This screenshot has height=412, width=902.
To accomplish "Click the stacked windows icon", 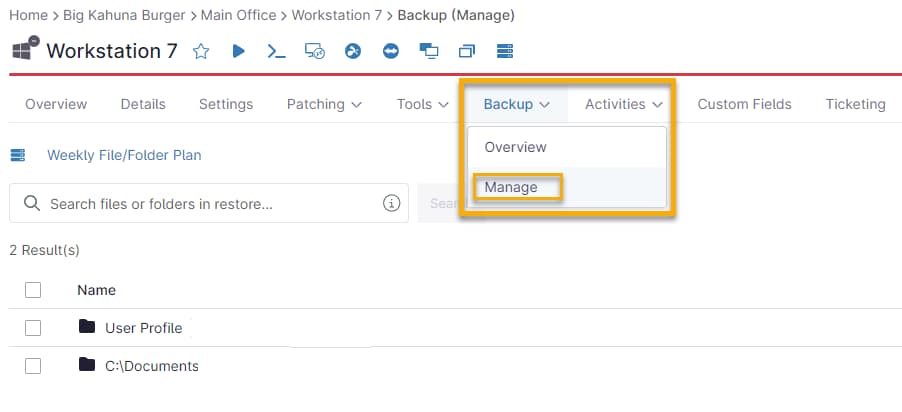I will 467,51.
